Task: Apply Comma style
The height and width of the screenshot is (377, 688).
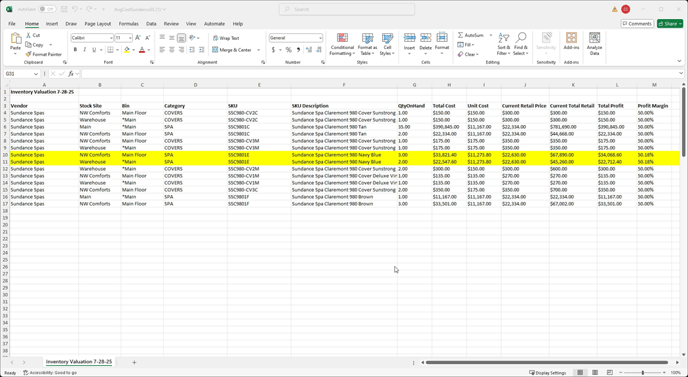Action: 298,50
